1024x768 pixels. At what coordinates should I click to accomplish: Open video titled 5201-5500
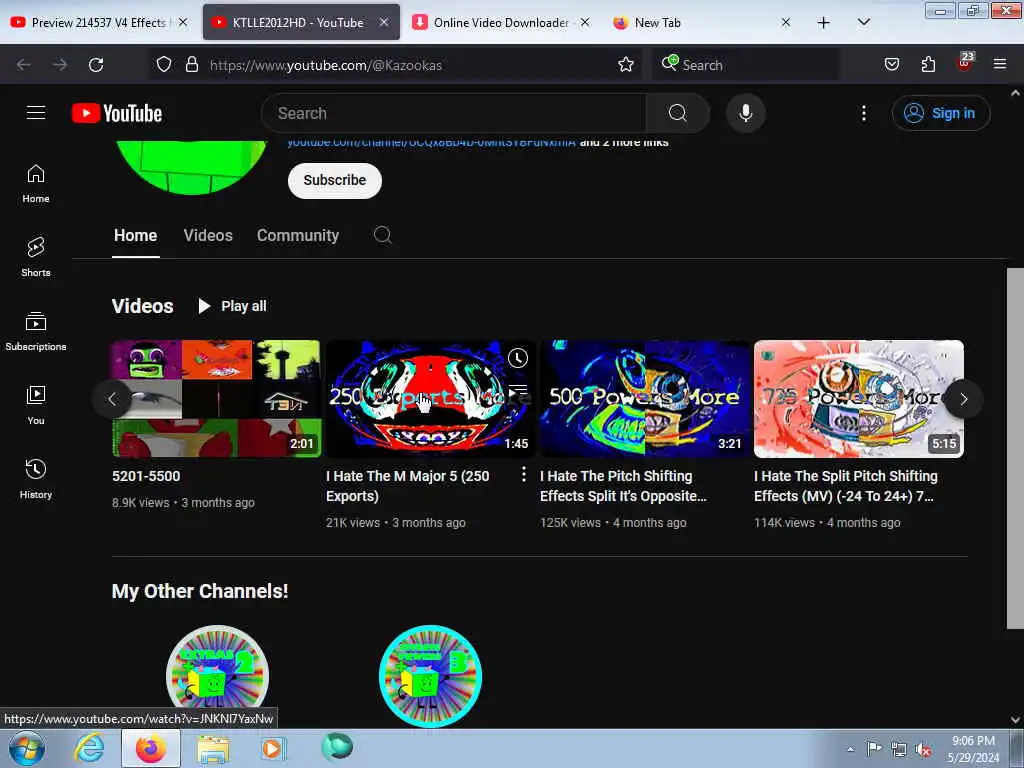point(146,476)
